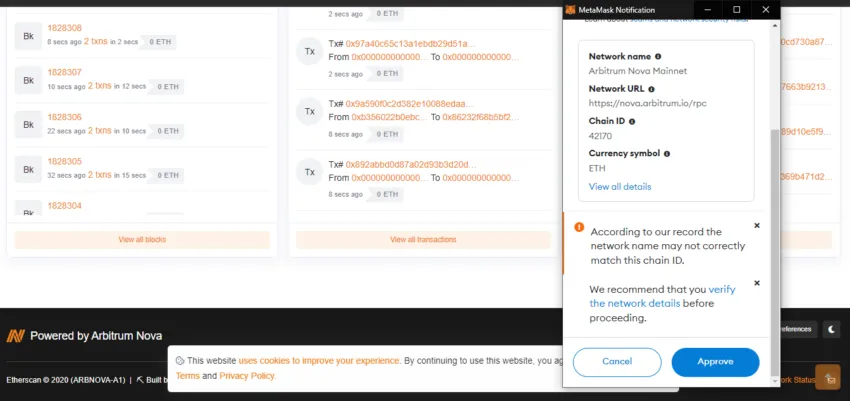Open transaction 0x892abbd0d87a02d93b3d20d
Viewport: 850px width, 401px height.
pyautogui.click(x=411, y=164)
